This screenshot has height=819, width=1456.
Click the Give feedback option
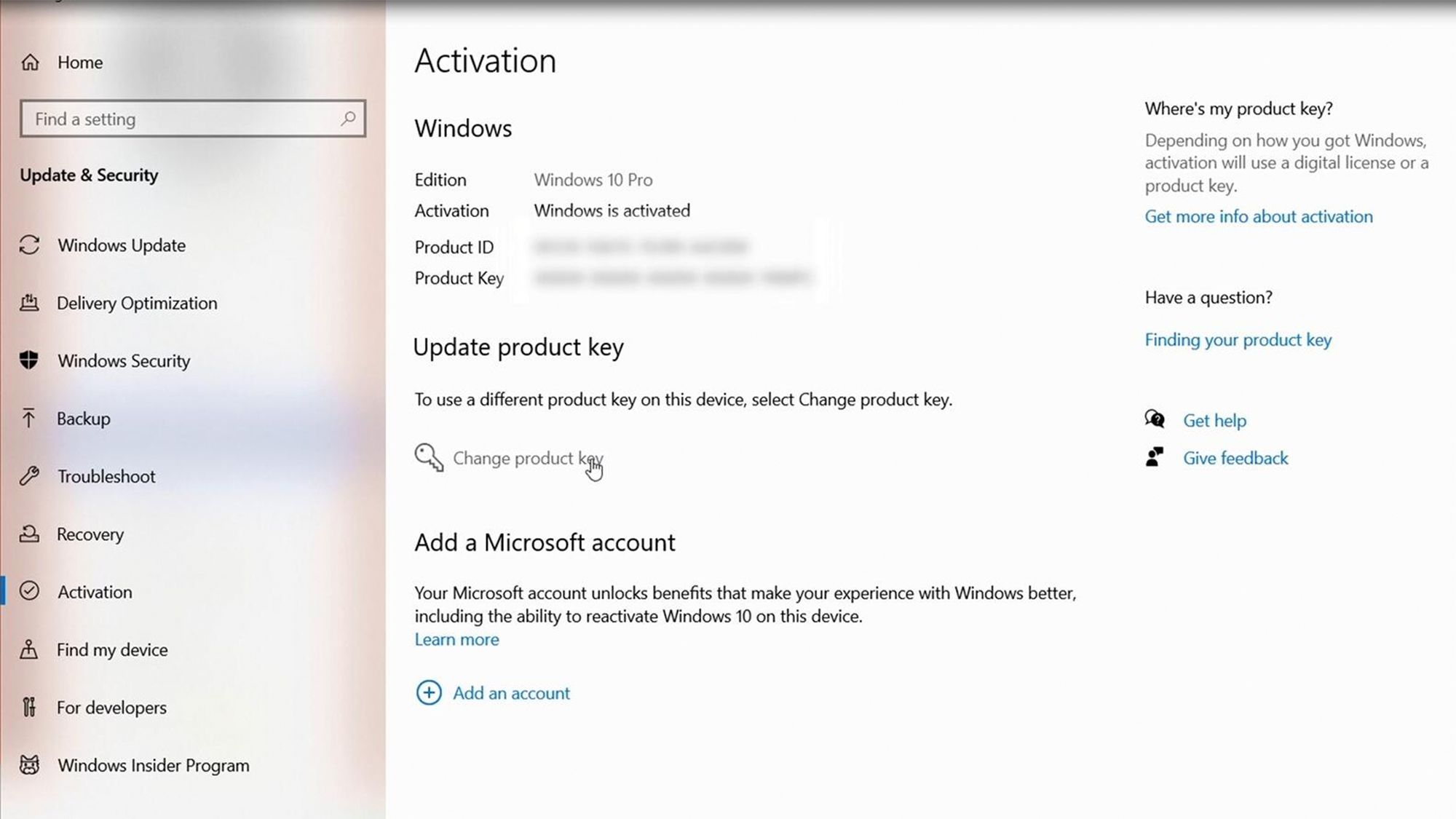click(1236, 458)
